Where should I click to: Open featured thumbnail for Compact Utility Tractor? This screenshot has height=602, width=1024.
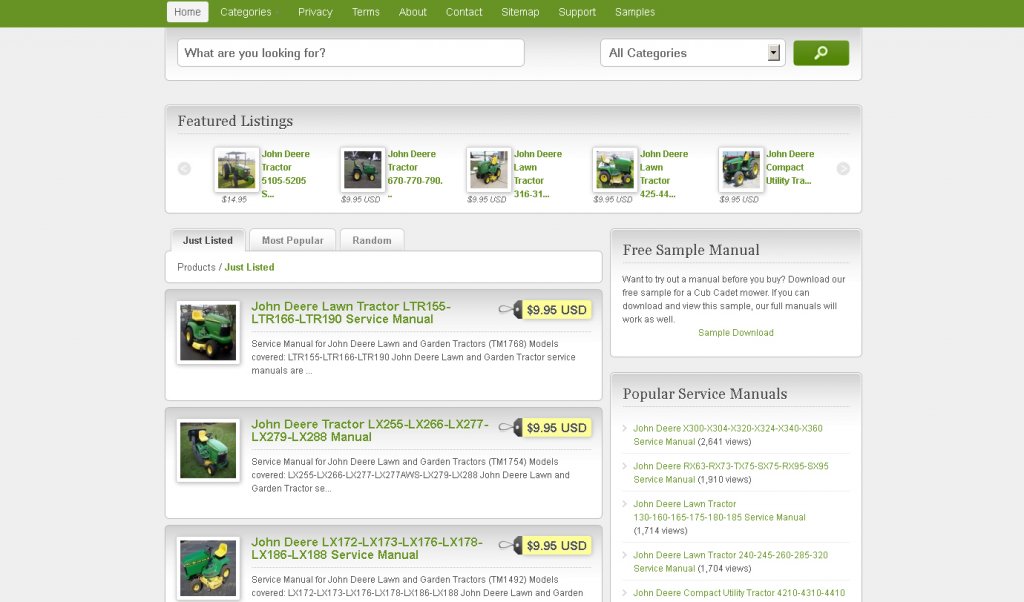741,169
